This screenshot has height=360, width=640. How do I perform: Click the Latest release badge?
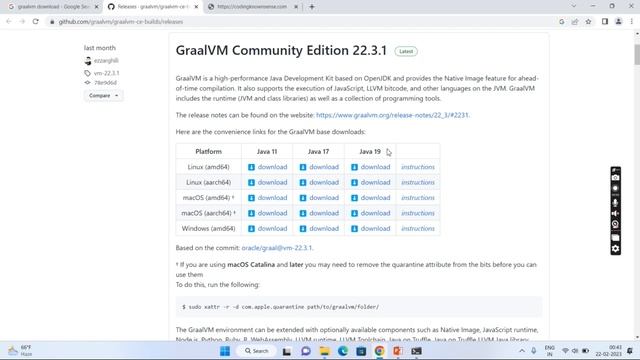click(x=406, y=51)
